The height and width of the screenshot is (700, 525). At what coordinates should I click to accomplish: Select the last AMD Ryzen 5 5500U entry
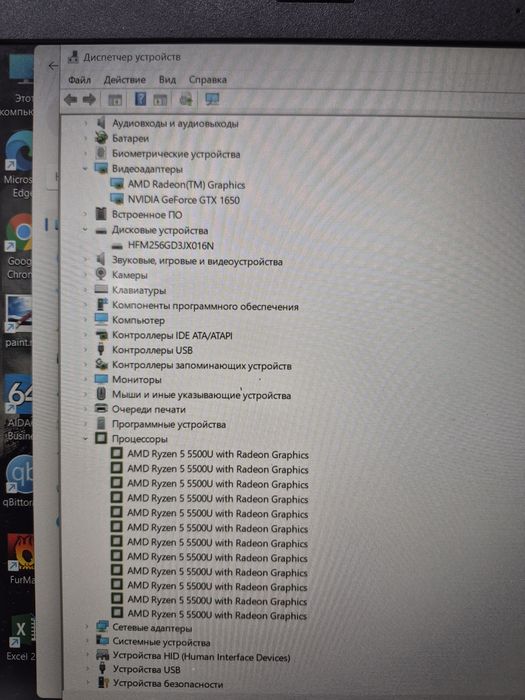point(217,615)
